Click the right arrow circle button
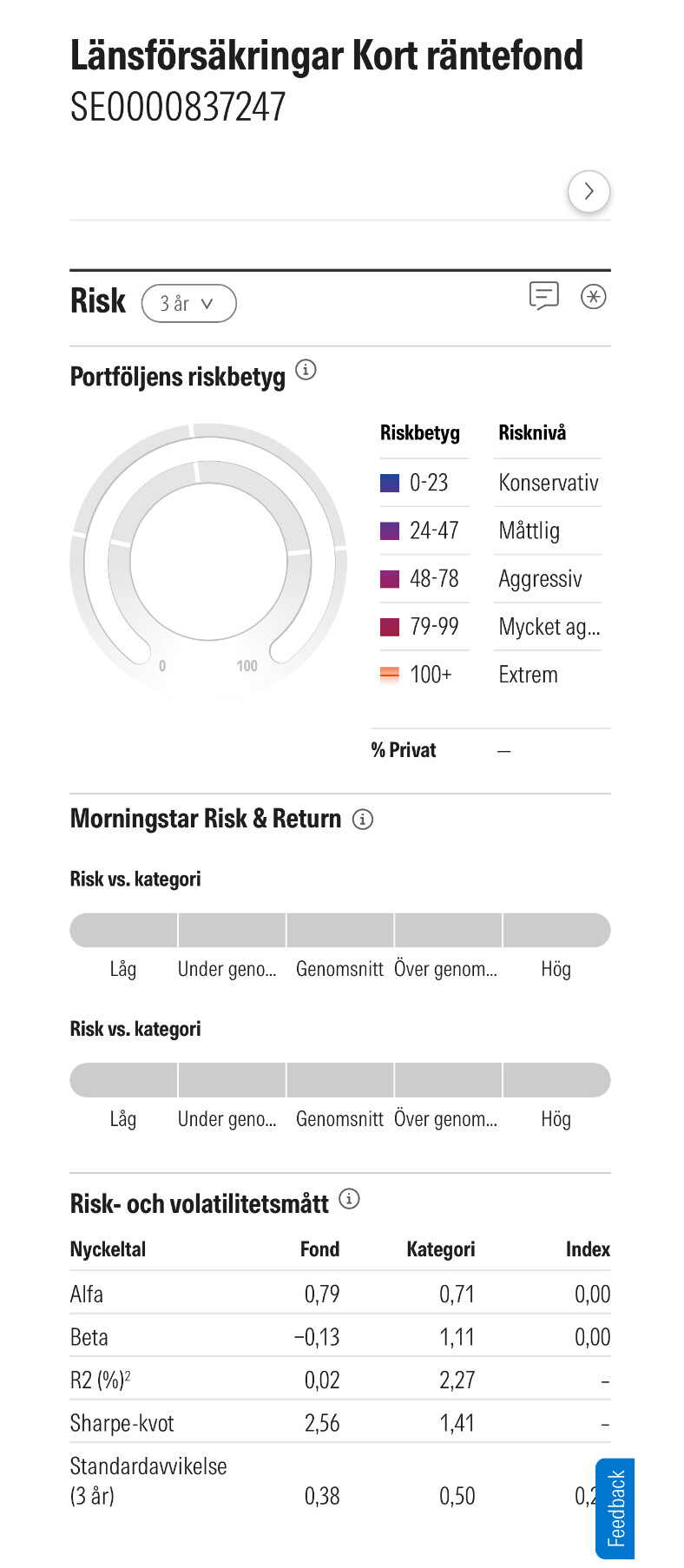Screen dimensions: 684x1568 pyautogui.click(x=589, y=191)
